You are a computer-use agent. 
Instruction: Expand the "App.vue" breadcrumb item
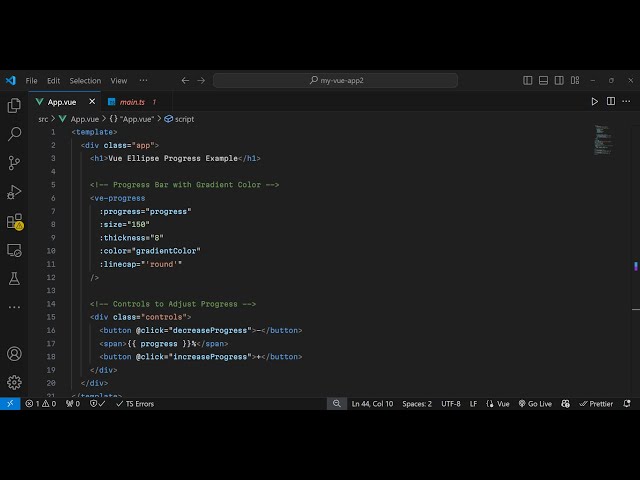pyautogui.click(x=84, y=118)
